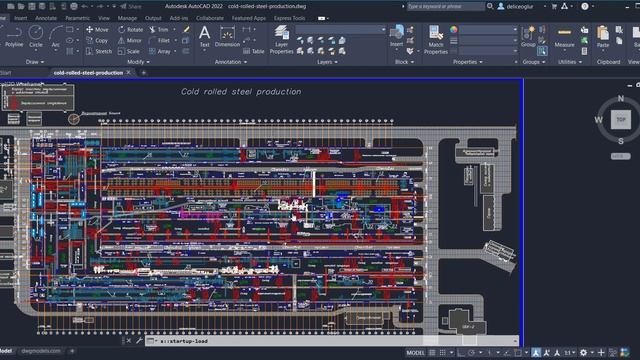Activate the Fillet command

160,40
